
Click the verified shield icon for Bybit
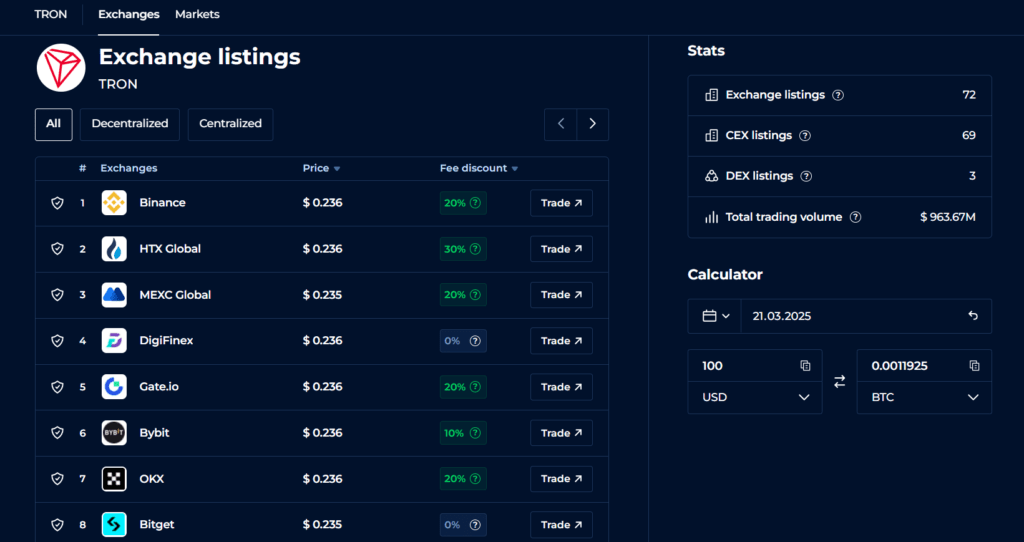[x=57, y=433]
